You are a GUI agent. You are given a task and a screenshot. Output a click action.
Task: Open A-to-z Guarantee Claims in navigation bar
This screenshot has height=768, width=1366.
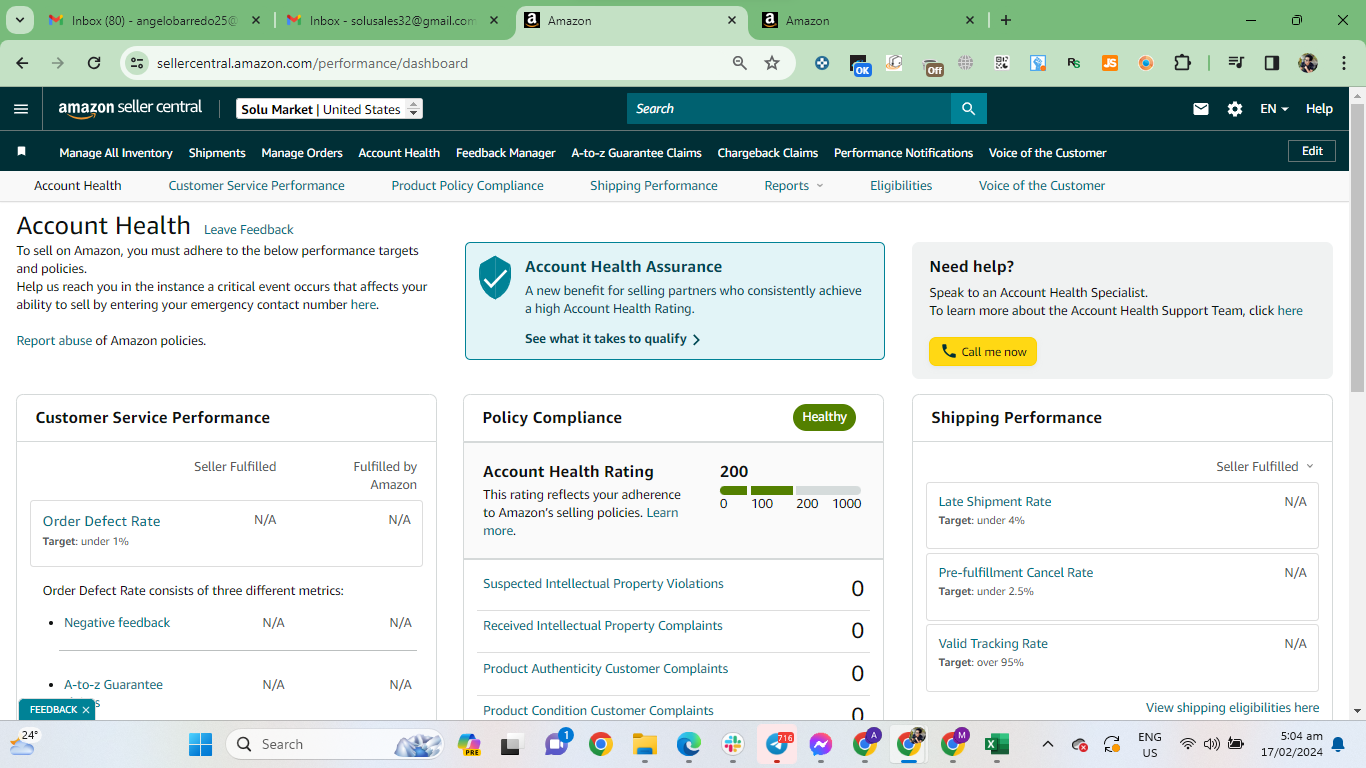[637, 153]
